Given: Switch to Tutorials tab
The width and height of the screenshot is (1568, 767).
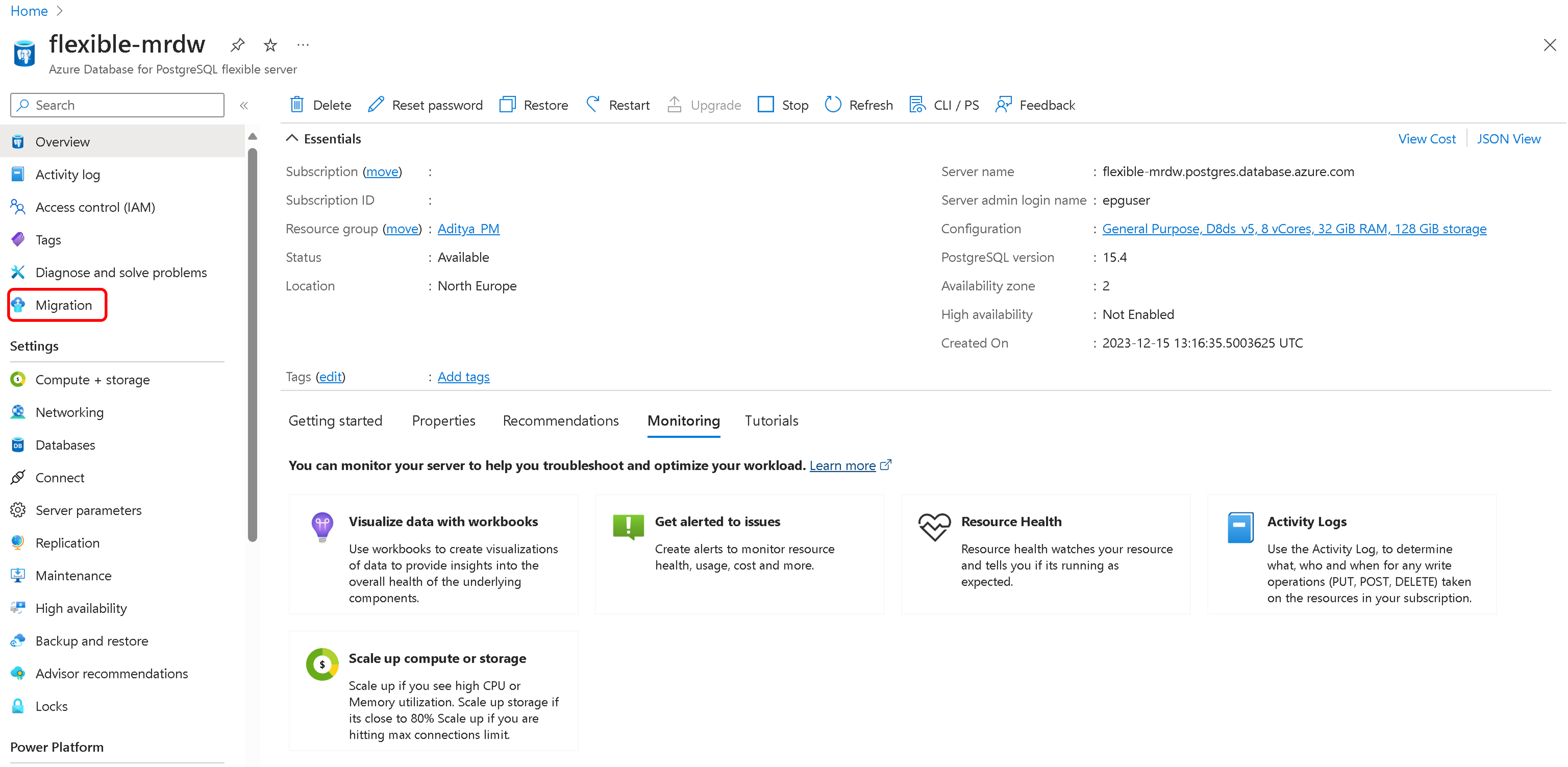Looking at the screenshot, I should tap(771, 421).
